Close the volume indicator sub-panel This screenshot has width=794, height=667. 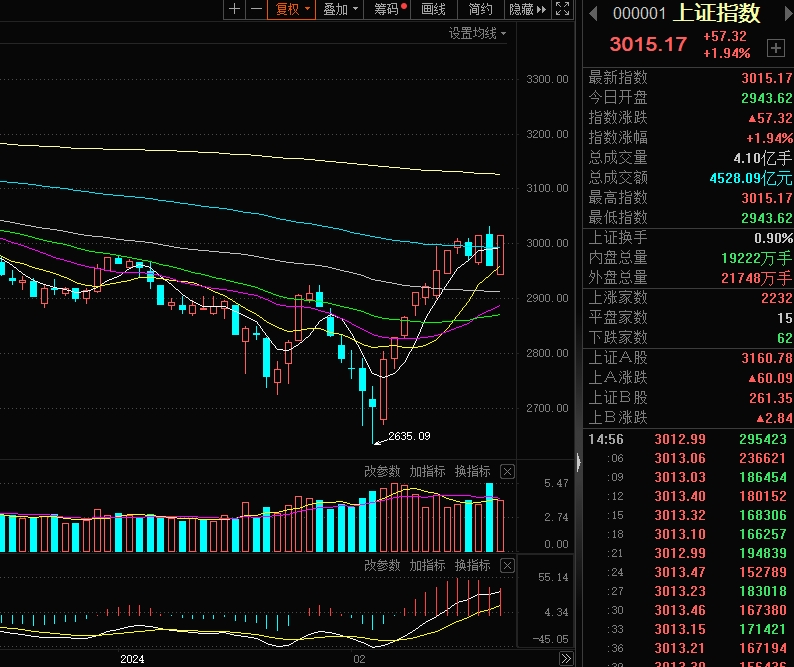pyautogui.click(x=507, y=471)
